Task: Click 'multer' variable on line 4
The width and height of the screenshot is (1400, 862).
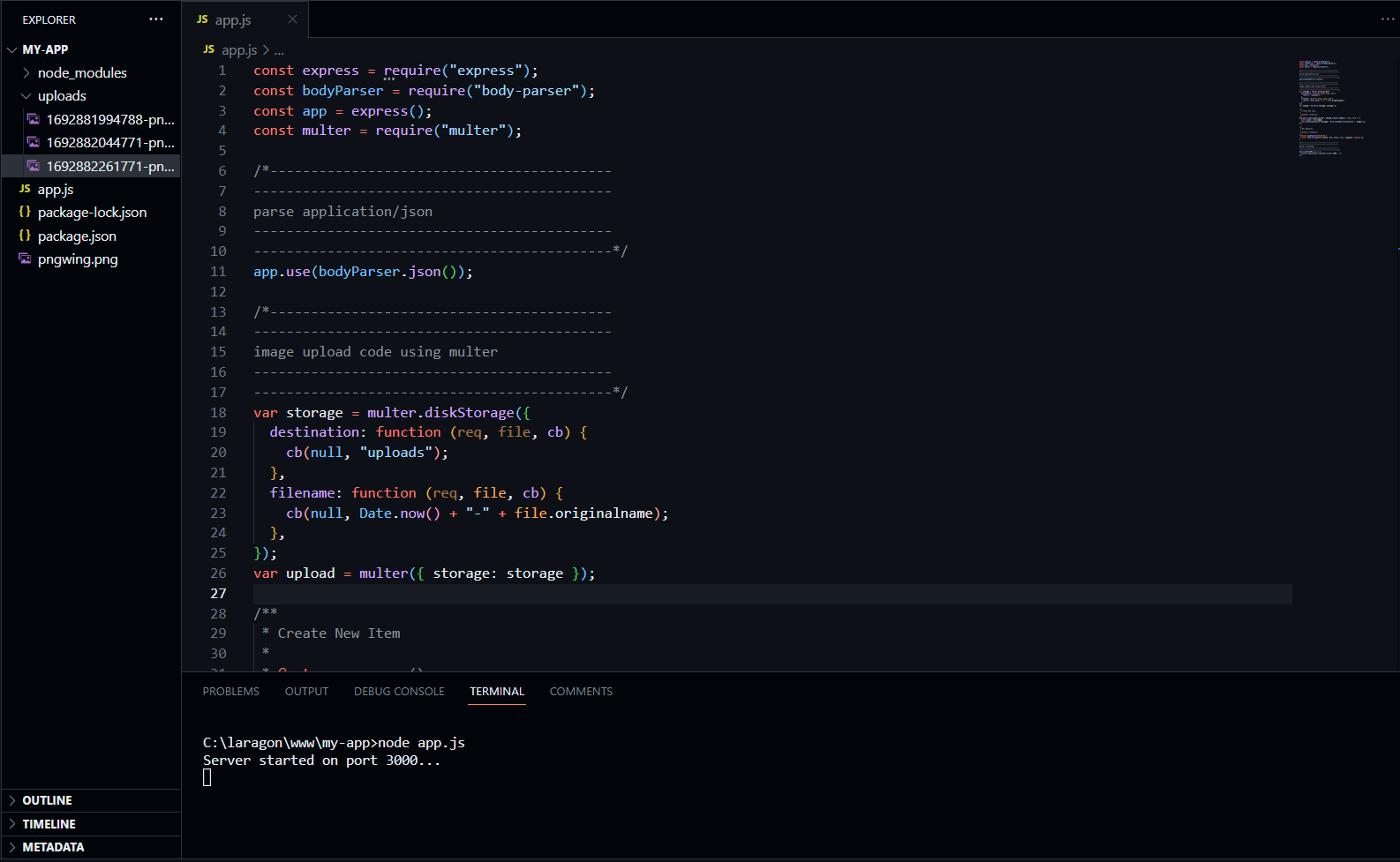Action: [326, 131]
